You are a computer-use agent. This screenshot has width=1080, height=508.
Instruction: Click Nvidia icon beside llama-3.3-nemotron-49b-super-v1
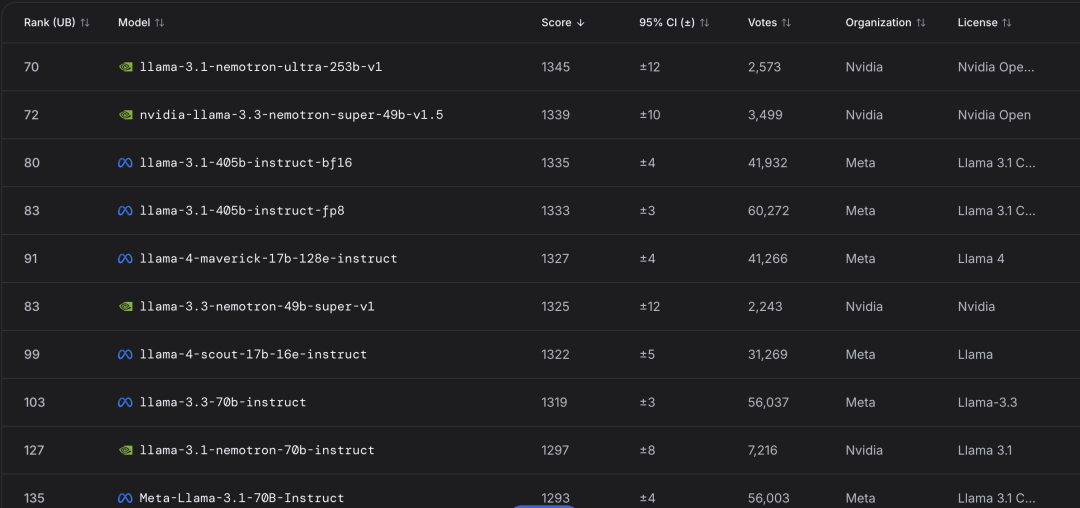[x=125, y=307]
